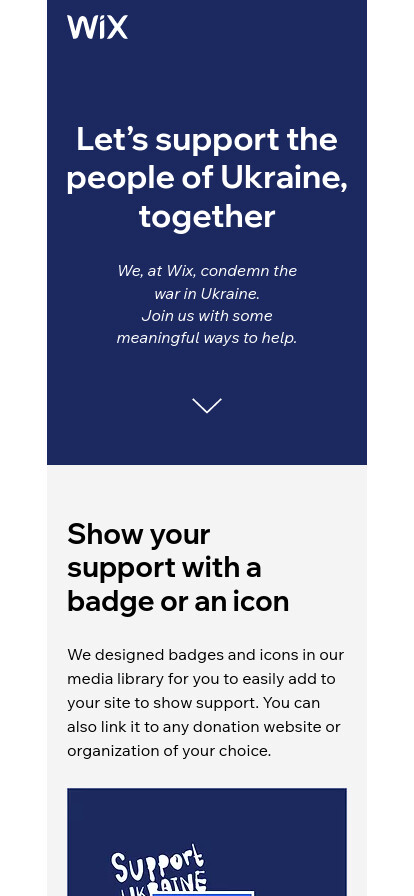Click 'badge or an icon' heading line
Viewport: 414px width, 896px height.
pyautogui.click(x=178, y=601)
